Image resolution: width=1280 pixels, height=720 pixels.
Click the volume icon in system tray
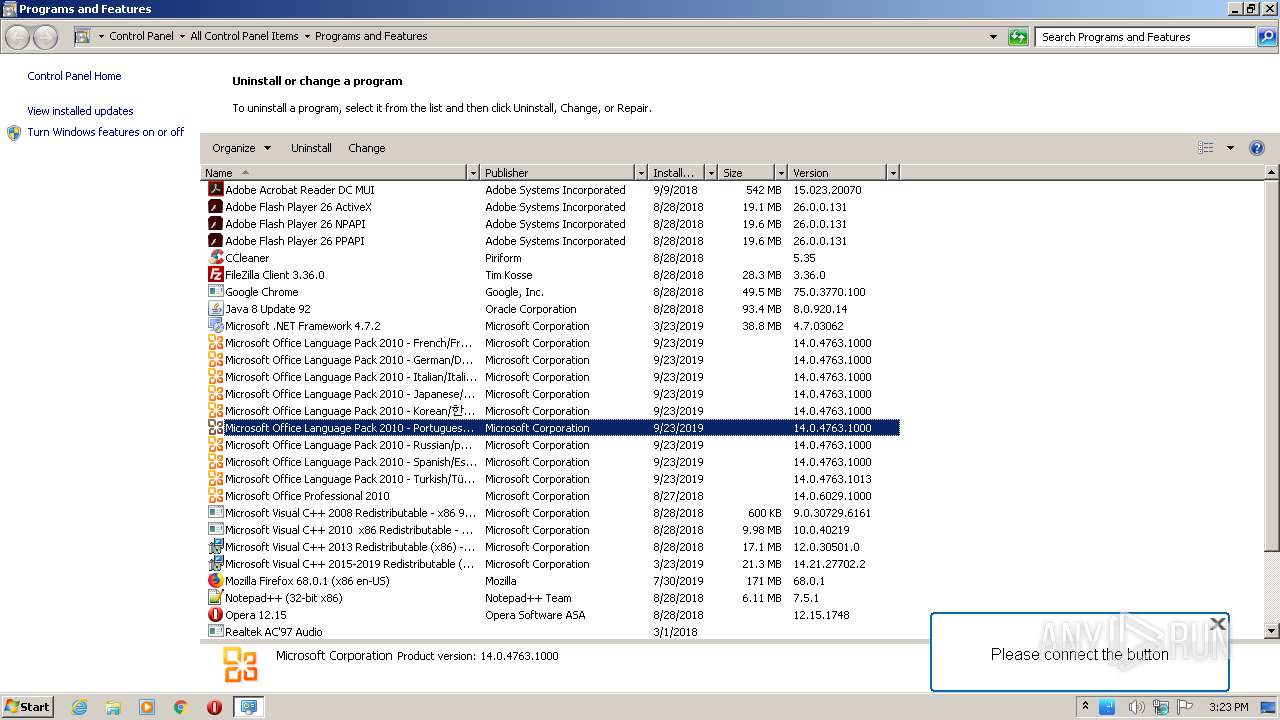point(1136,707)
